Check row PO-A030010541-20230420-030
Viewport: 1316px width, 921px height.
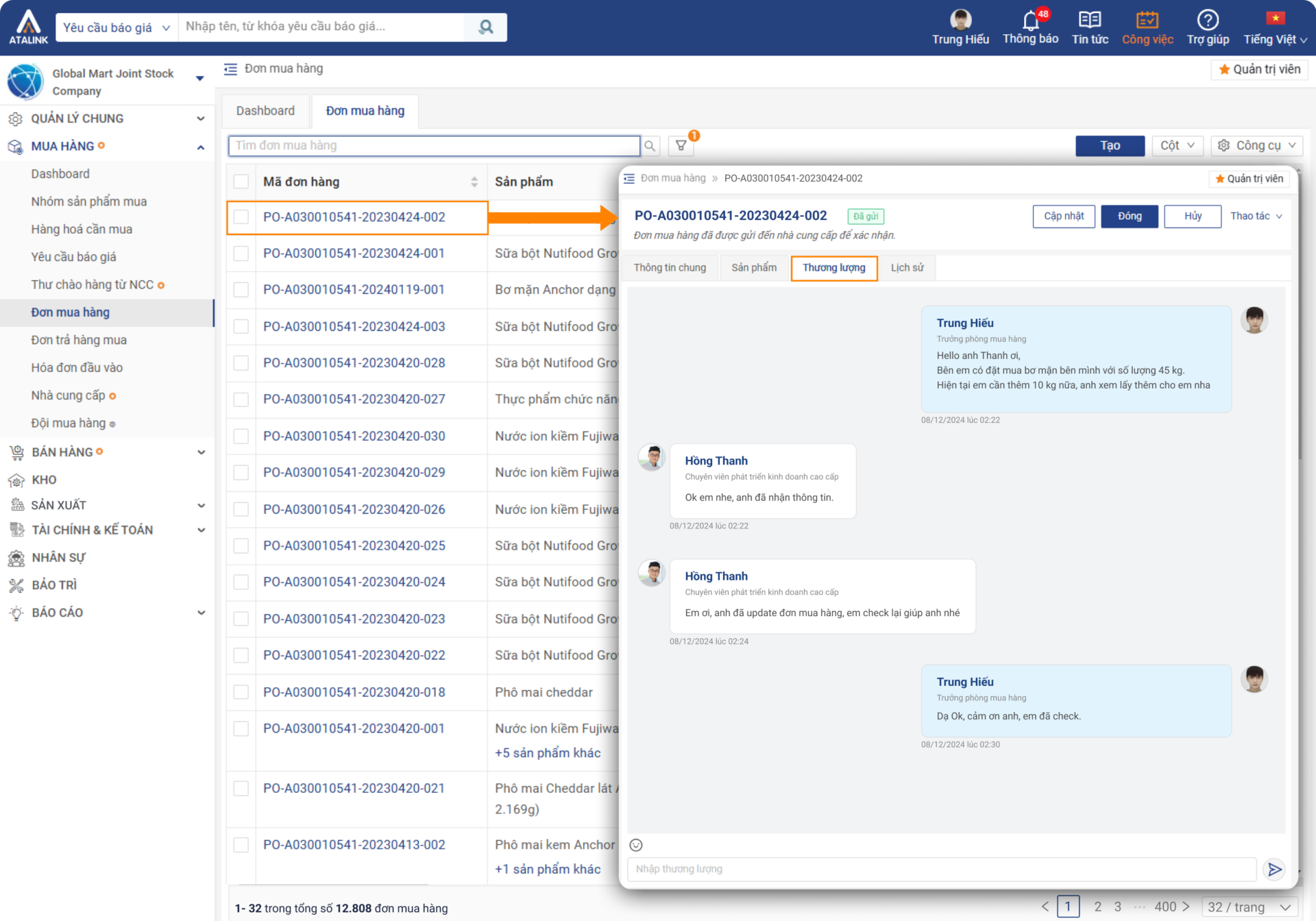coord(241,437)
